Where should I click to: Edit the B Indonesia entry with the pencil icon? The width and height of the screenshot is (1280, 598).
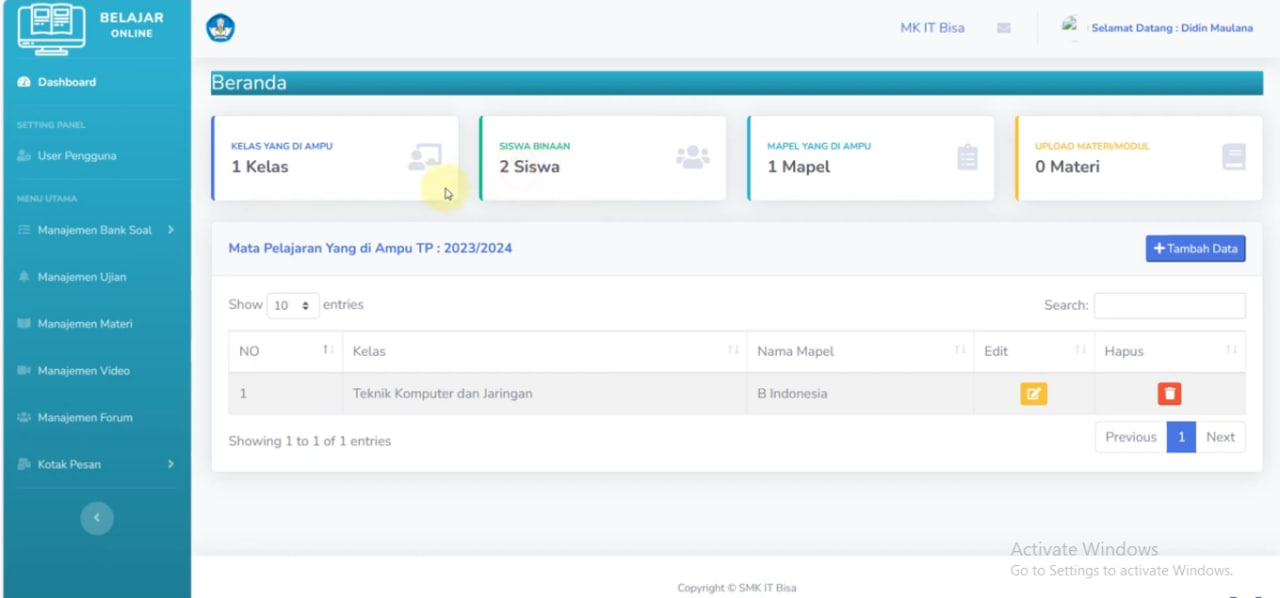(x=1033, y=393)
